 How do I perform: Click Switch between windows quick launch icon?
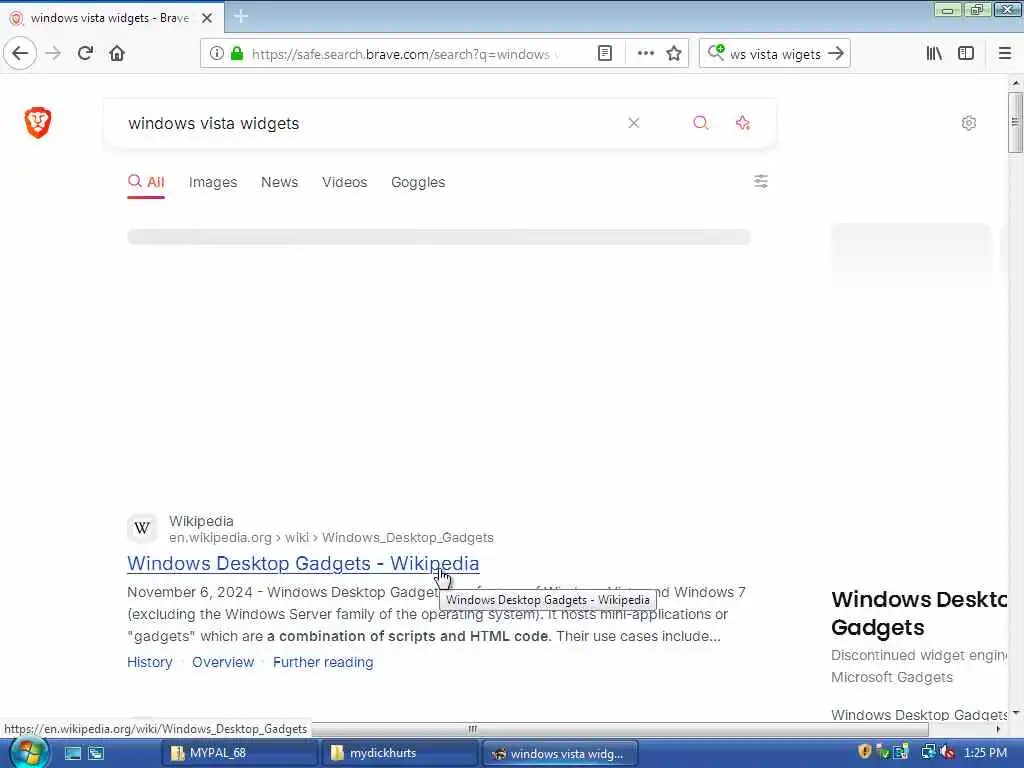click(96, 753)
